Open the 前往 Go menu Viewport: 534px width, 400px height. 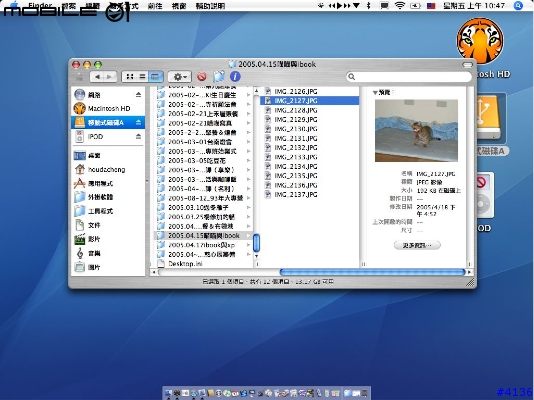[155, 6]
